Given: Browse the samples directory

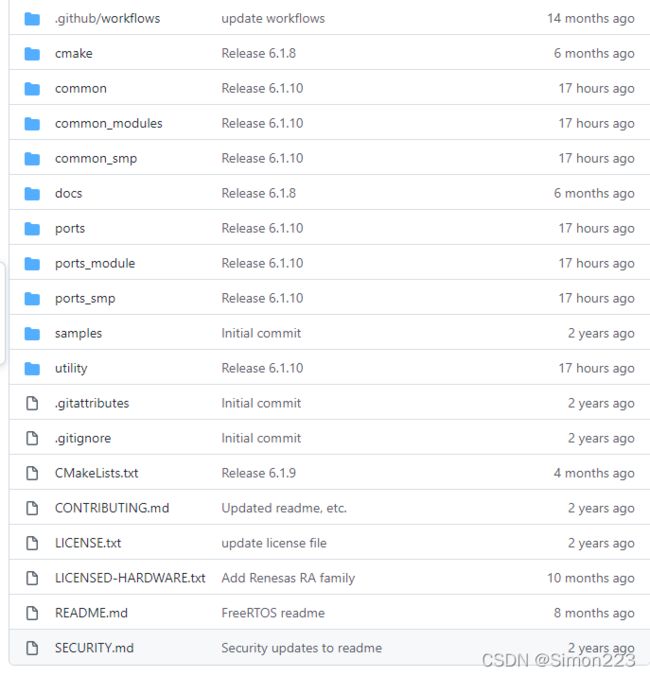Looking at the screenshot, I should [x=78, y=333].
